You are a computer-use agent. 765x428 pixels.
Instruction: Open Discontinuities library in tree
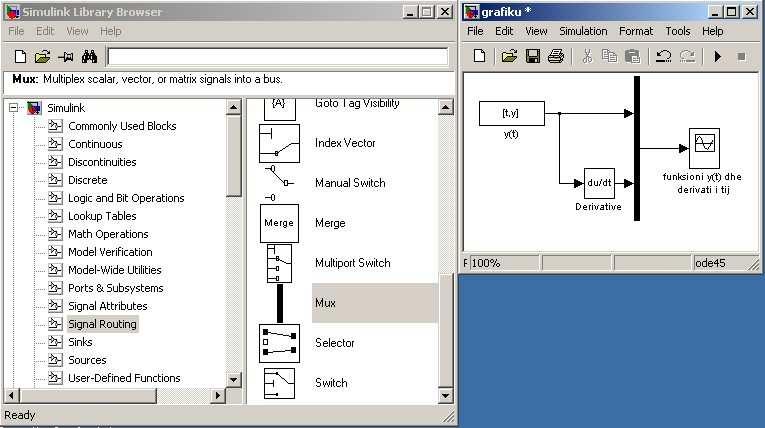[102, 162]
